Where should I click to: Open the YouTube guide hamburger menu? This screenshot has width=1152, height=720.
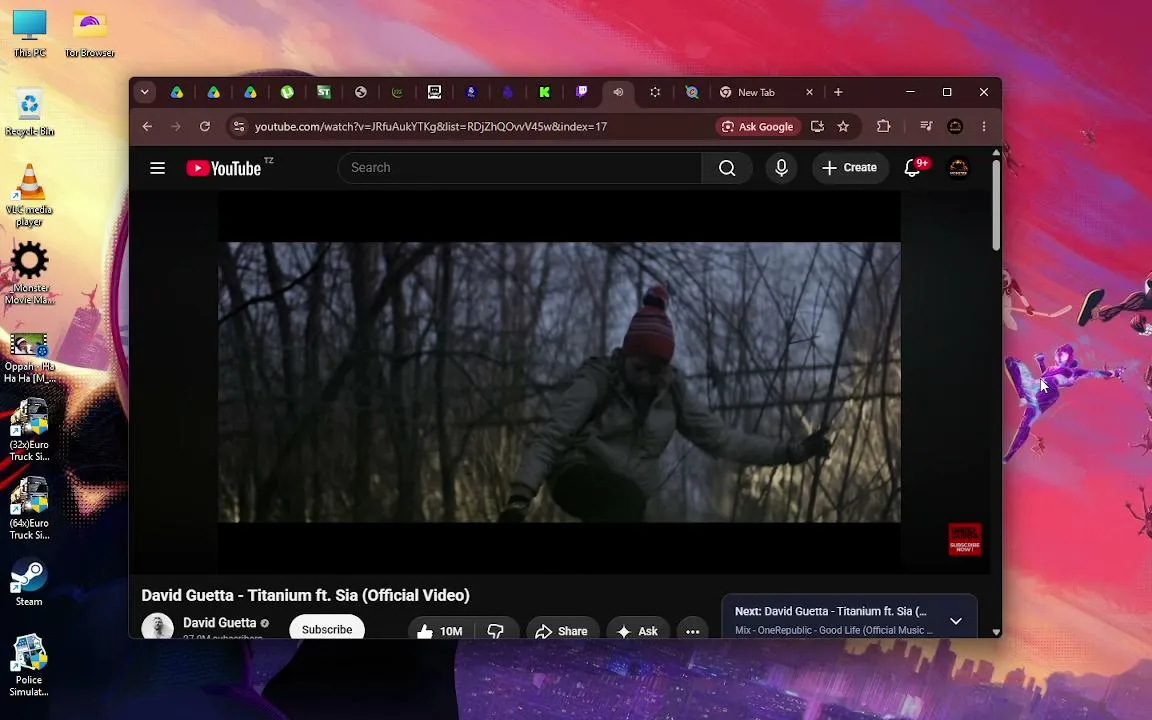(x=157, y=168)
